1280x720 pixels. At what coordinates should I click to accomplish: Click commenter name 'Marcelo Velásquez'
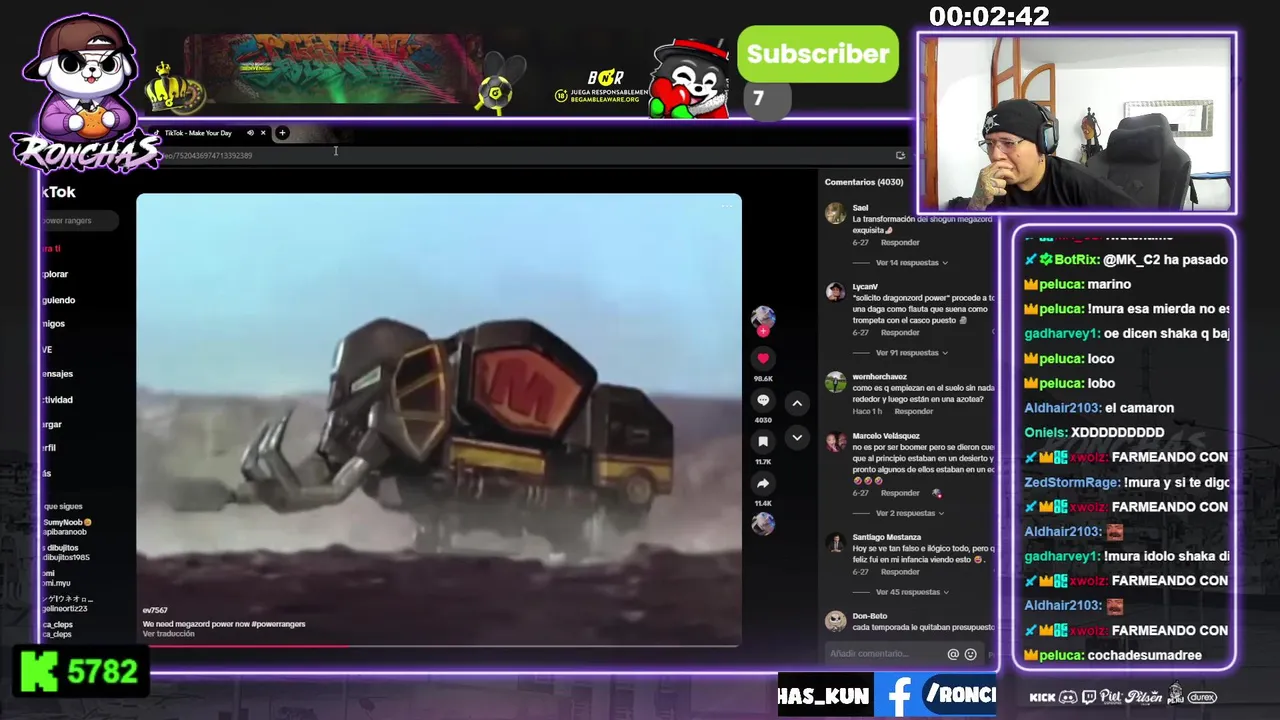pos(886,436)
